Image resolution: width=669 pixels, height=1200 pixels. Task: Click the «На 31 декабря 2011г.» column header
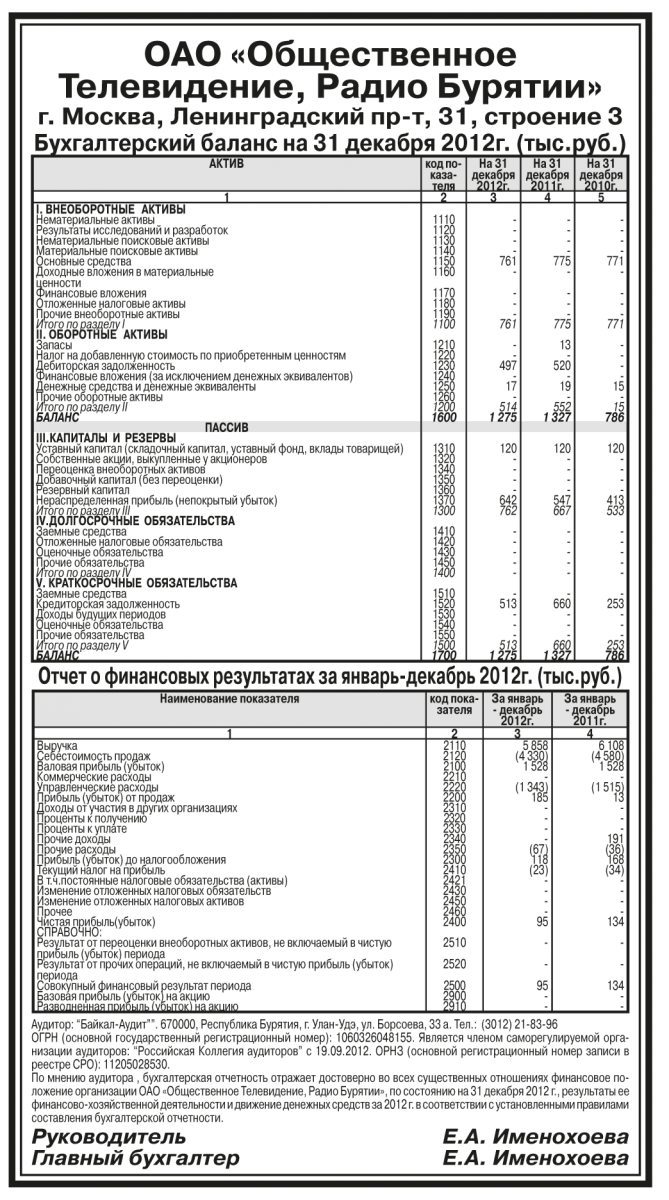[x=549, y=174]
